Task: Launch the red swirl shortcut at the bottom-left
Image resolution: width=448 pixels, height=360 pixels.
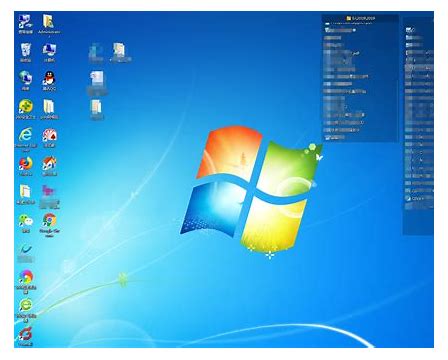Action: pyautogui.click(x=26, y=333)
